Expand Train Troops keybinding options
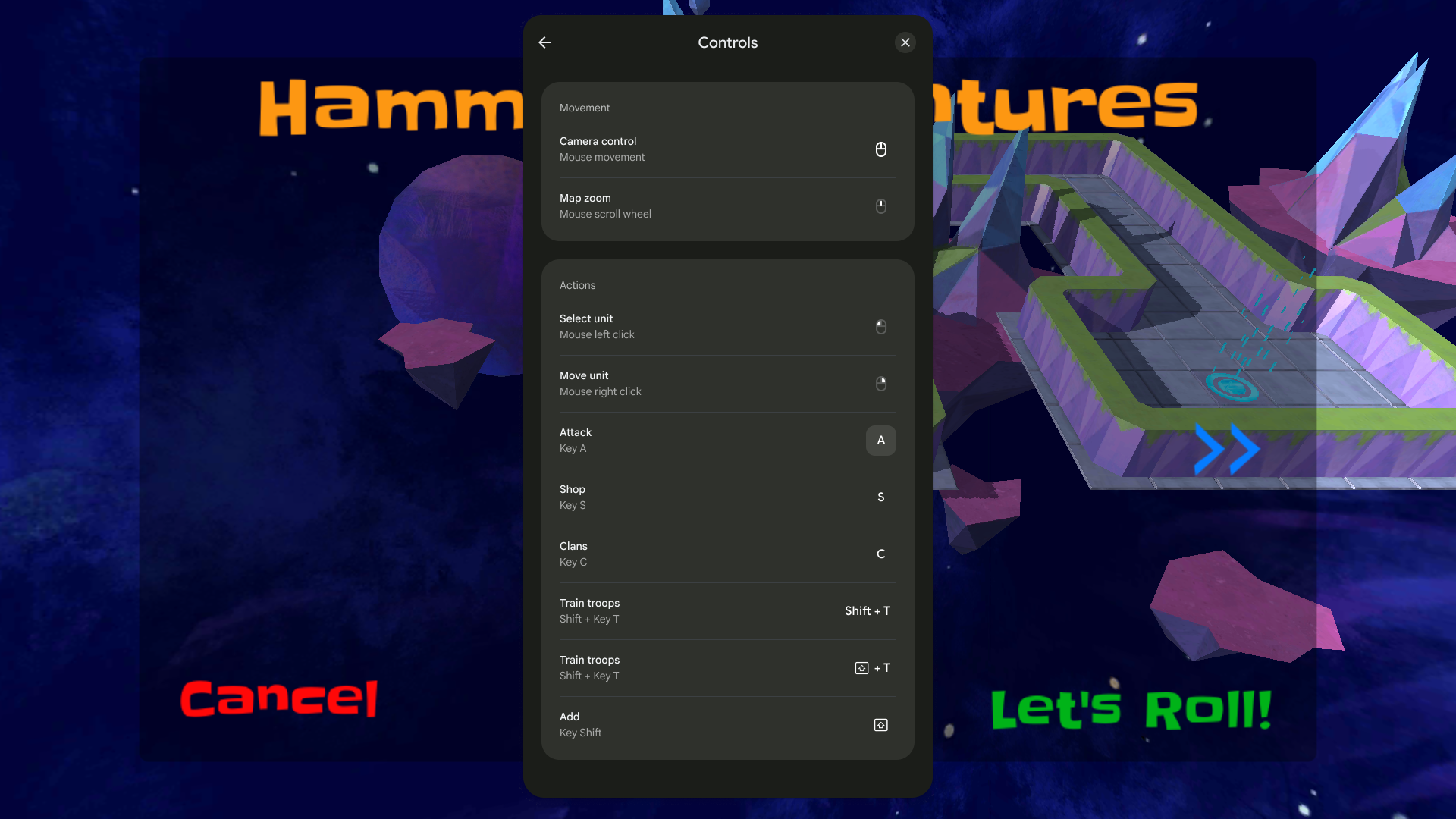This screenshot has width=1456, height=819. click(x=727, y=610)
